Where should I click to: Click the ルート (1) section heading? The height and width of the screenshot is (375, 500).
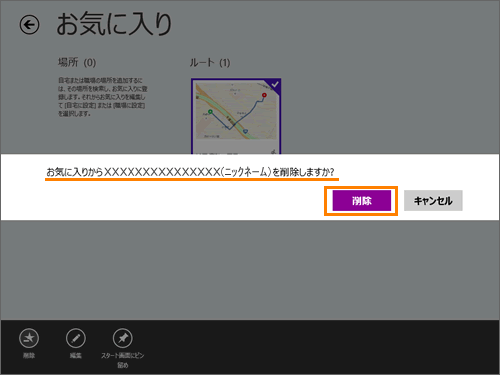(x=210, y=62)
